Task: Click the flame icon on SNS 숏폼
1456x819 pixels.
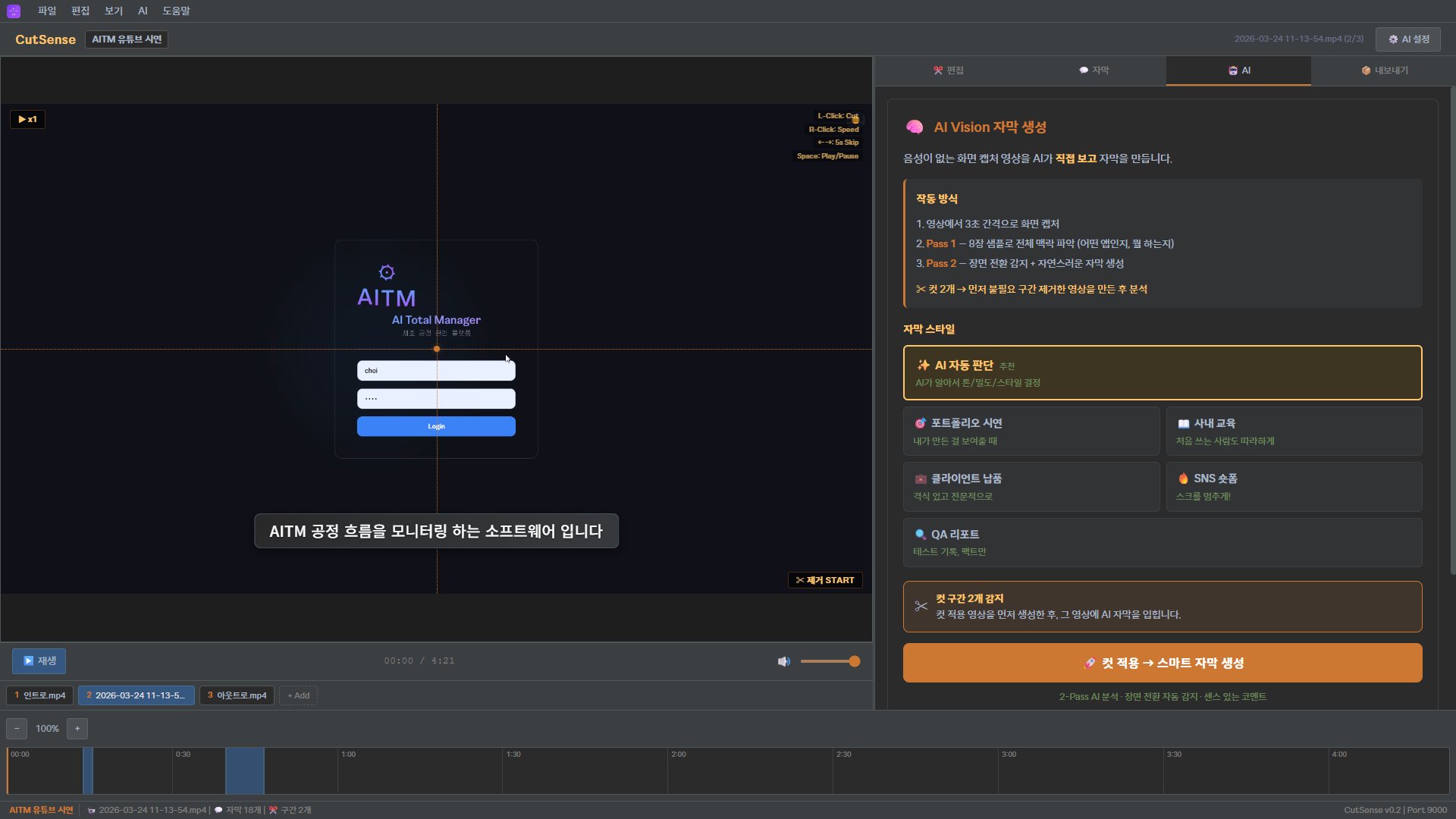Action: pos(1183,479)
